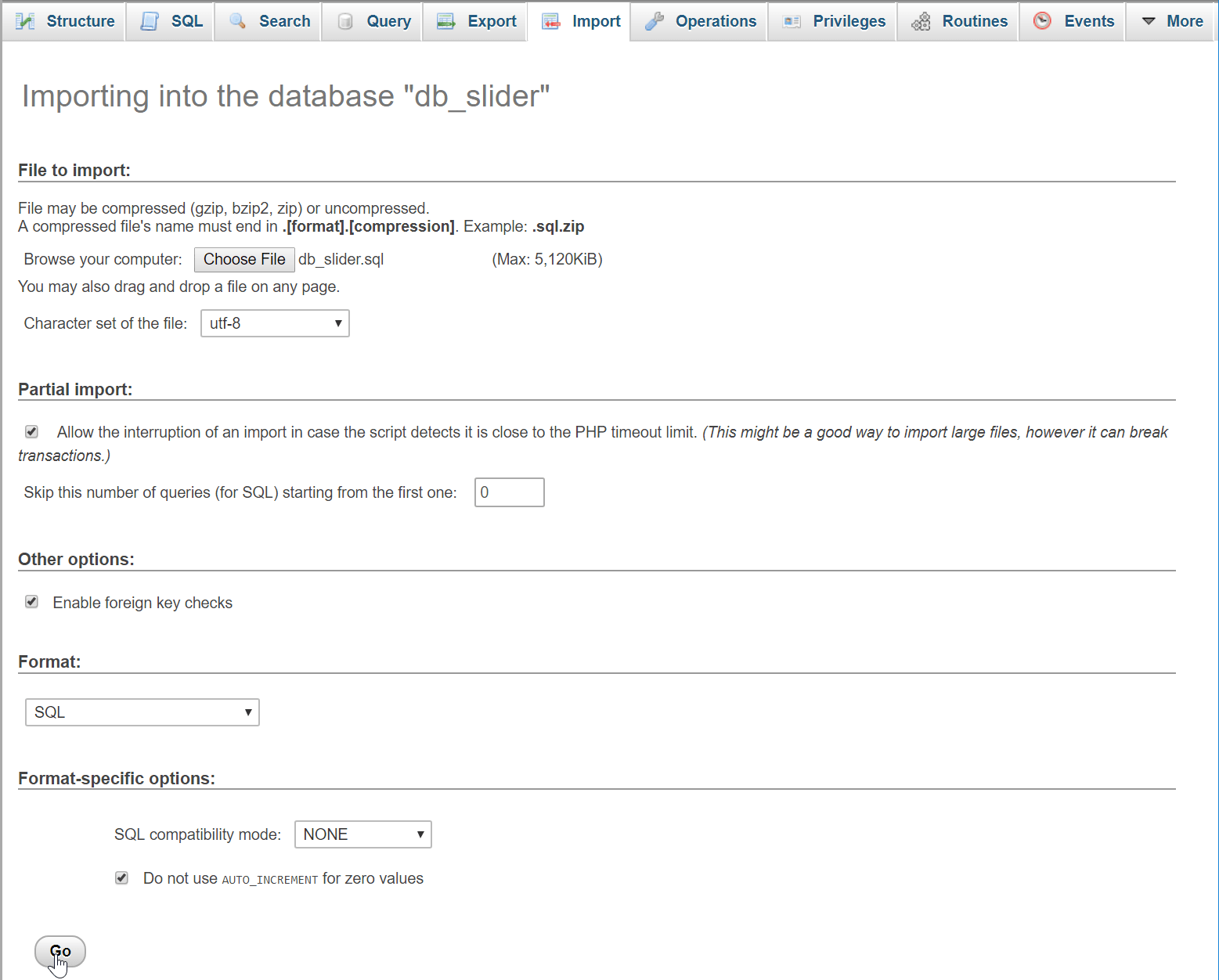Click the "Skip this number of queries" label
The image size is (1219, 980).
[x=240, y=492]
